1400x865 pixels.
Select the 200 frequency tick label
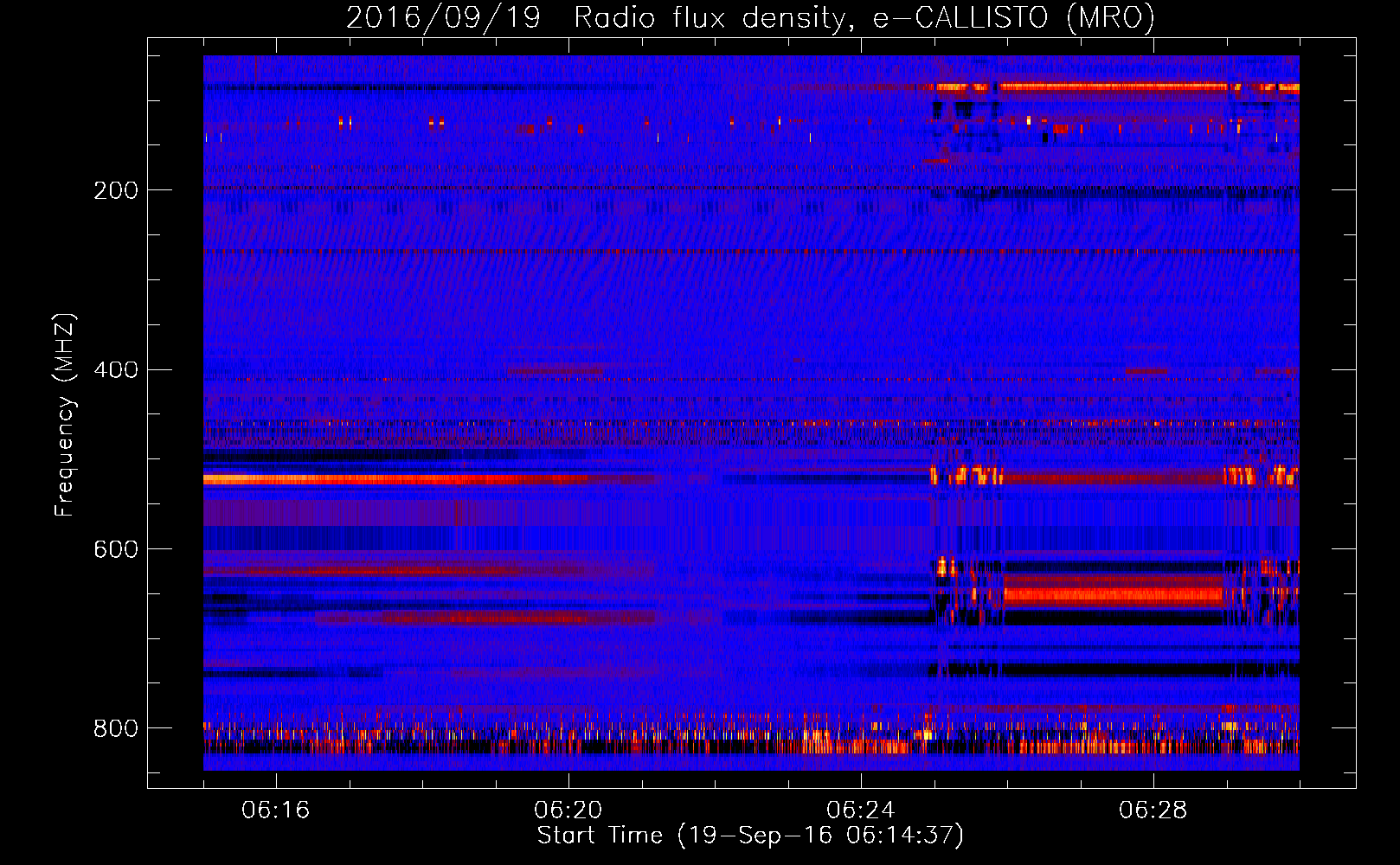[x=116, y=190]
